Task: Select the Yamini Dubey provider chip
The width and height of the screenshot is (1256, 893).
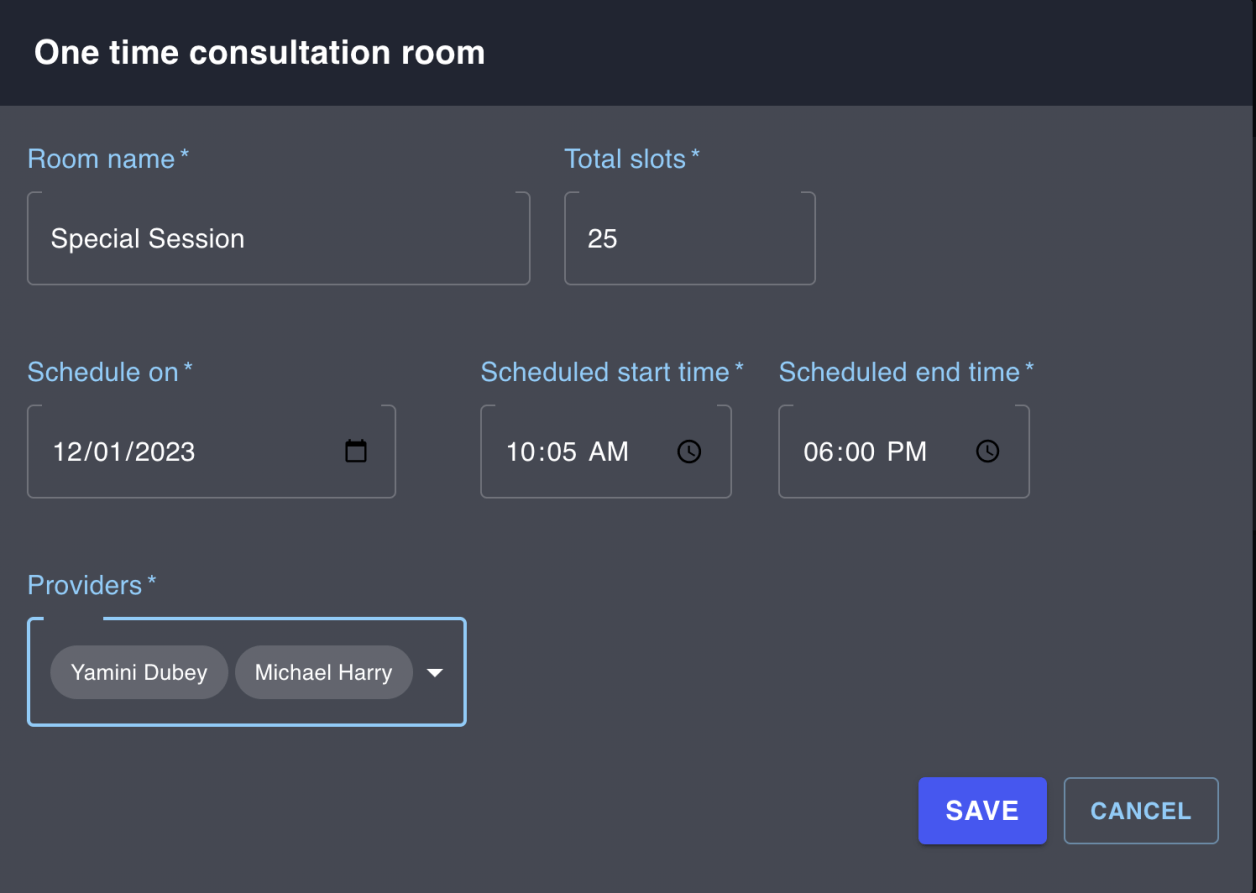Action: click(139, 672)
